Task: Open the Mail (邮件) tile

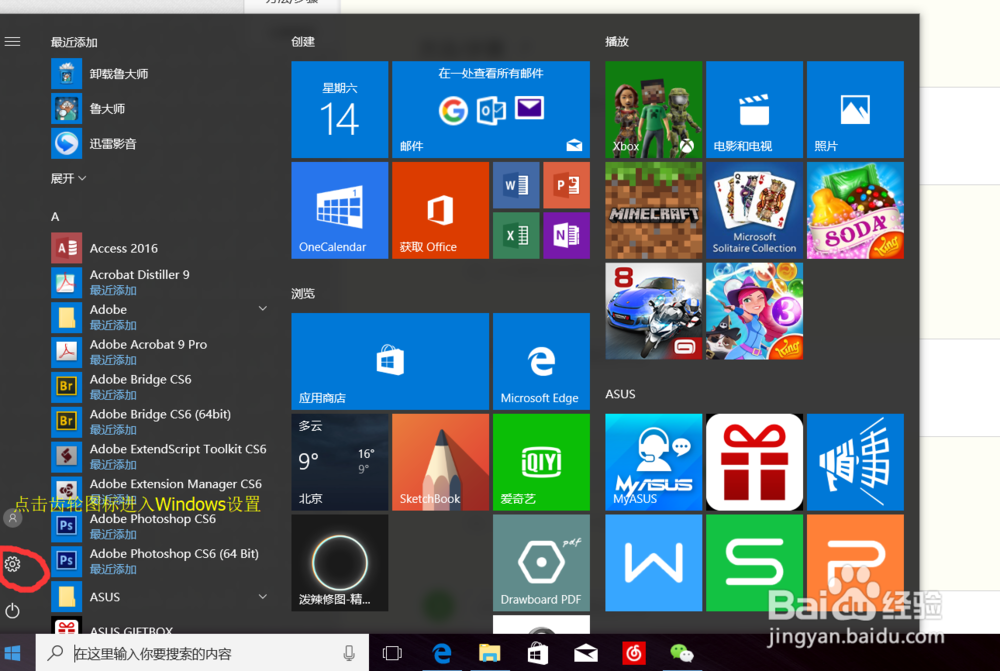Action: click(490, 109)
